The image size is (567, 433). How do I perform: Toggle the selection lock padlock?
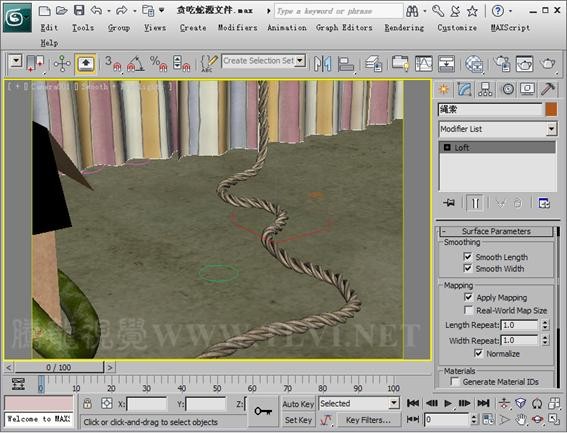87,403
